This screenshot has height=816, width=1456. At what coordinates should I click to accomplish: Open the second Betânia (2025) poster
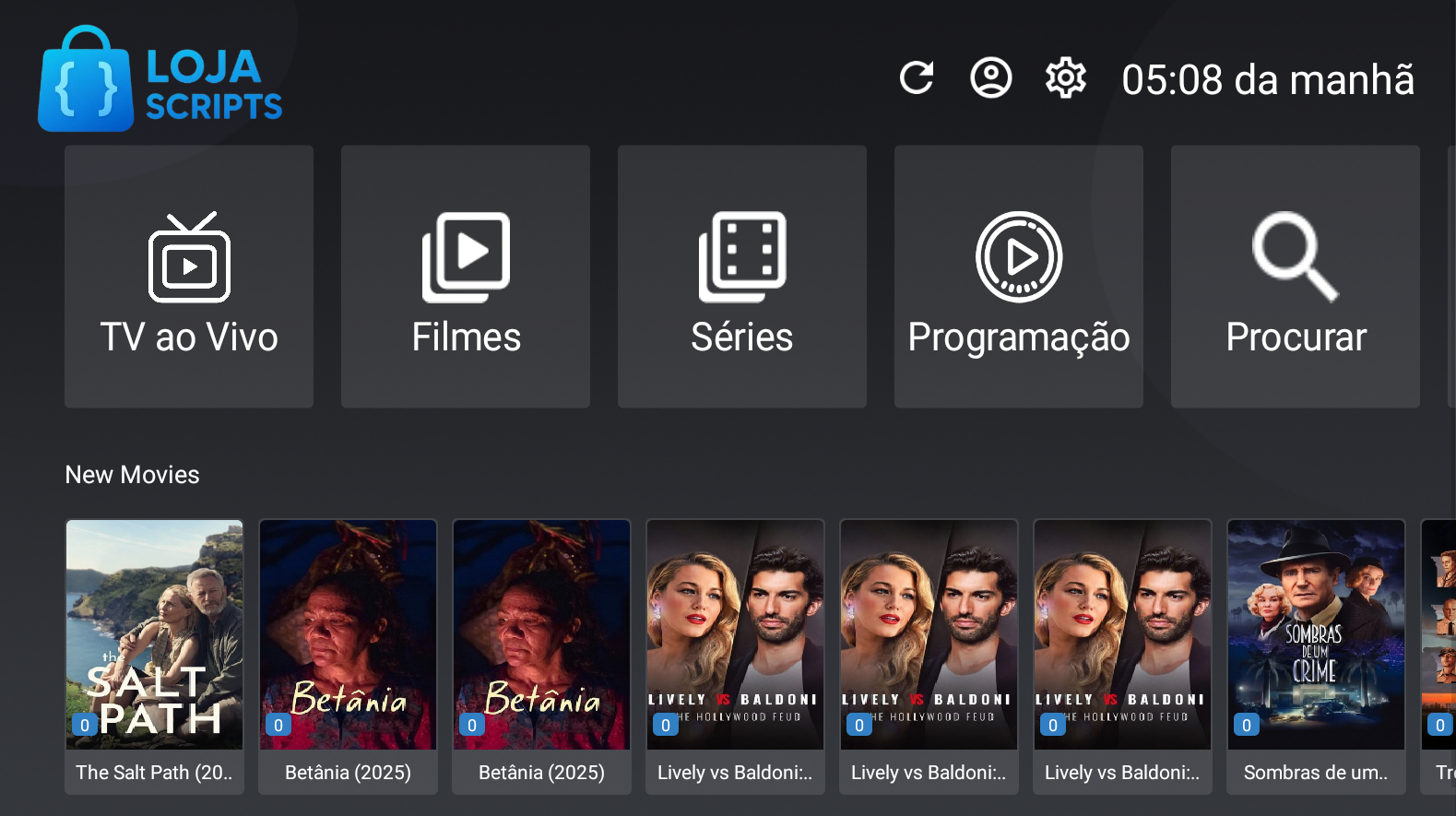(542, 636)
